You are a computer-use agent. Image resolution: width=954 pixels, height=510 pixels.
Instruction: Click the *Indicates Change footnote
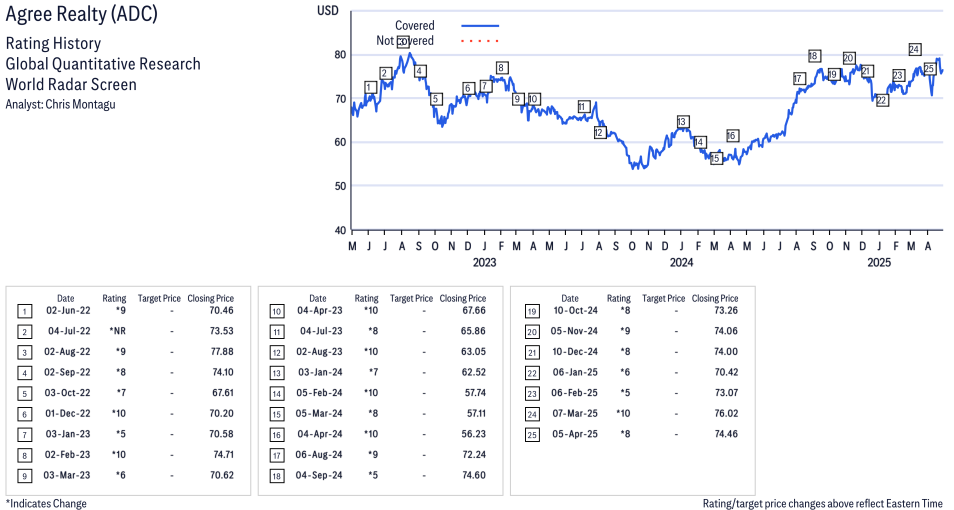(46, 503)
